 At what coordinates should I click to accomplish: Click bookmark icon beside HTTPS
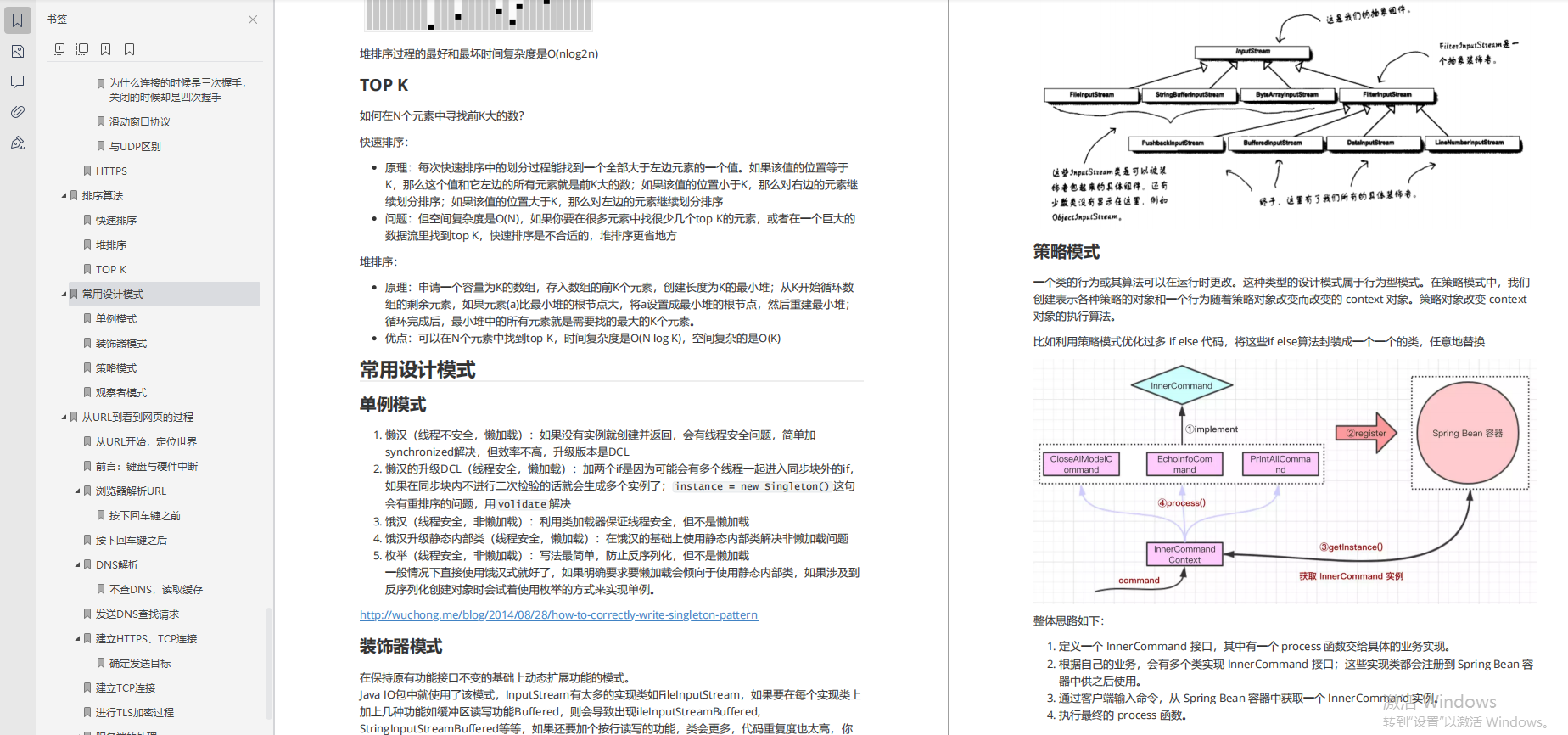[x=87, y=171]
